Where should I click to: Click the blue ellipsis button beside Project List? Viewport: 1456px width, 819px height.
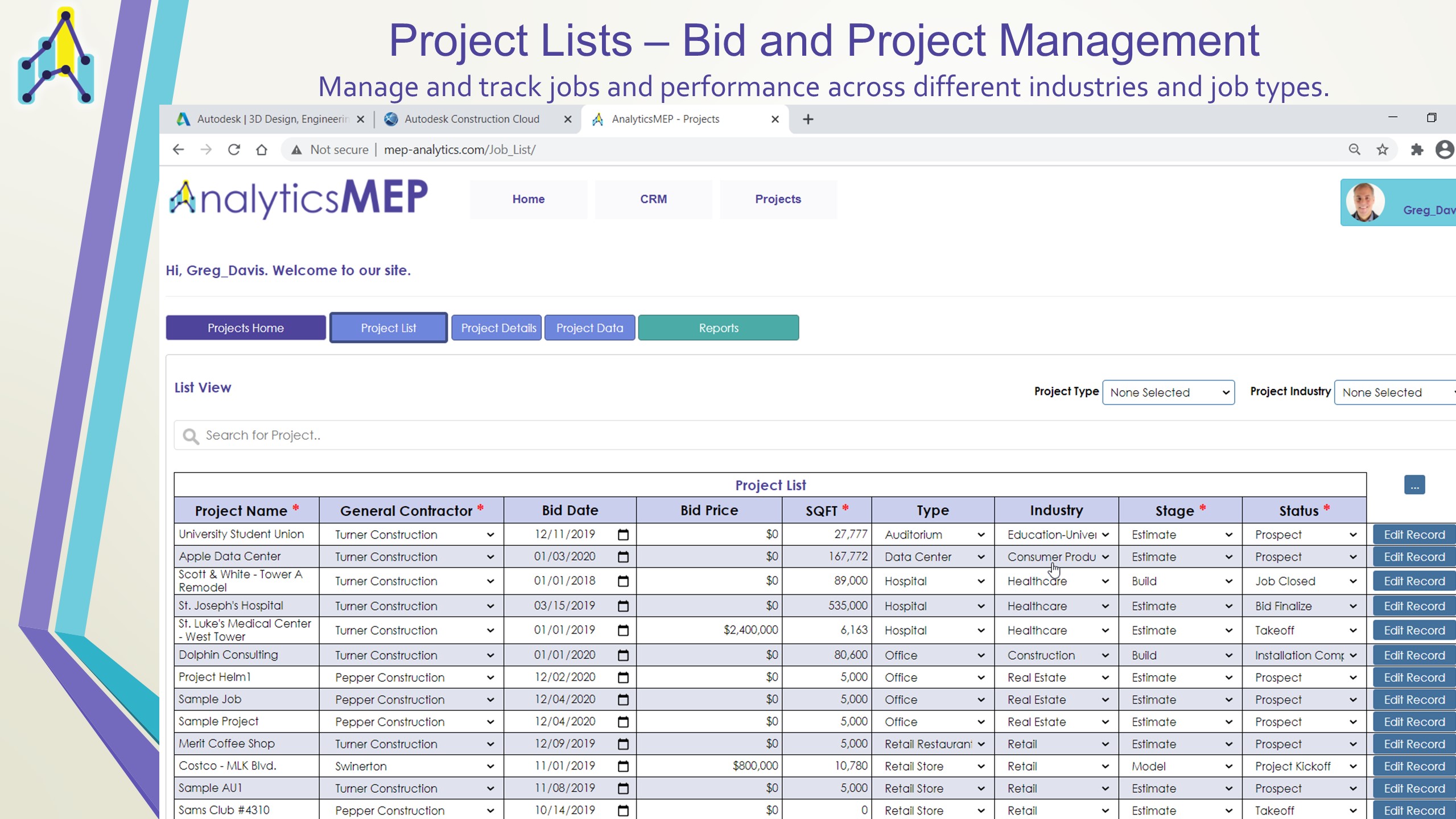click(1414, 485)
